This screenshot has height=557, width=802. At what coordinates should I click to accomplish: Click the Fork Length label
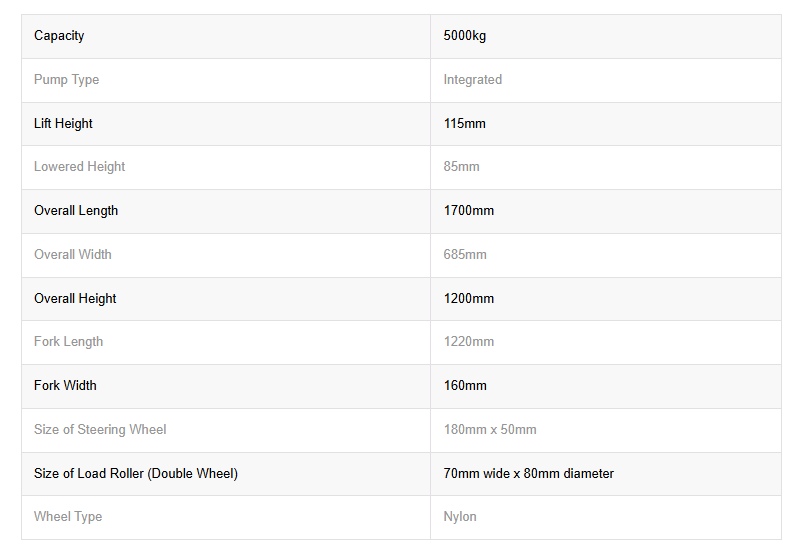[69, 342]
